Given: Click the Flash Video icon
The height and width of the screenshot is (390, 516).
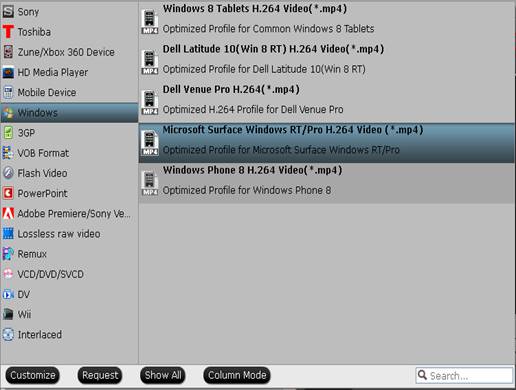Looking at the screenshot, I should point(8,173).
